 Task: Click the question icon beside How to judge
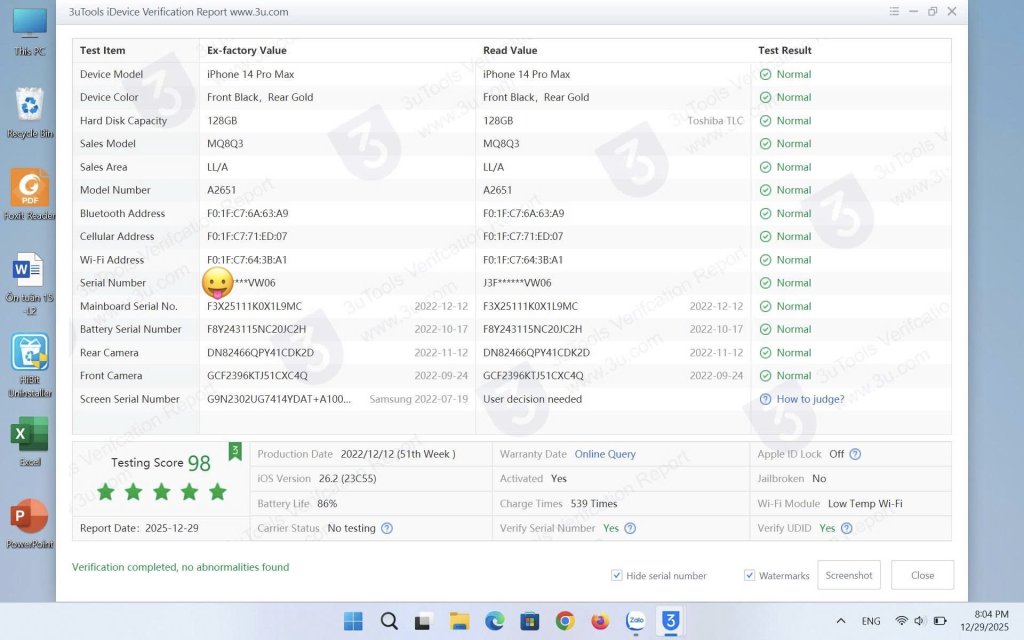[765, 399]
